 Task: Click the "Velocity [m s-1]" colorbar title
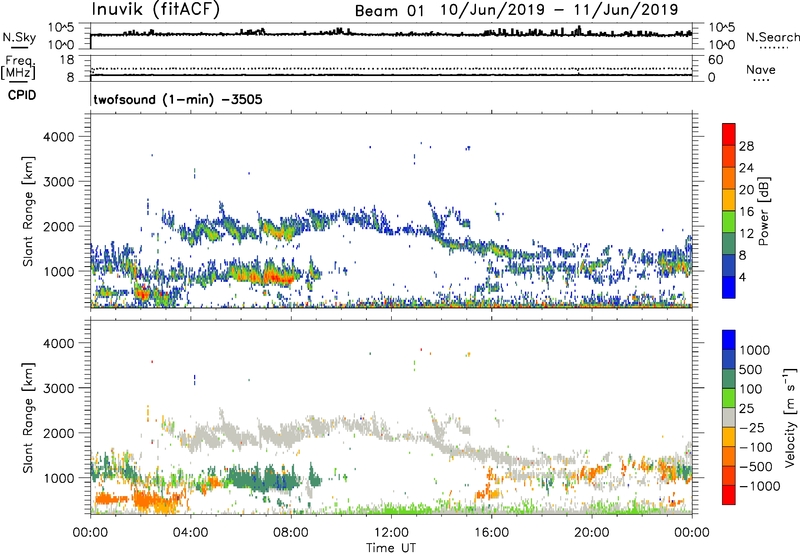coord(790,417)
